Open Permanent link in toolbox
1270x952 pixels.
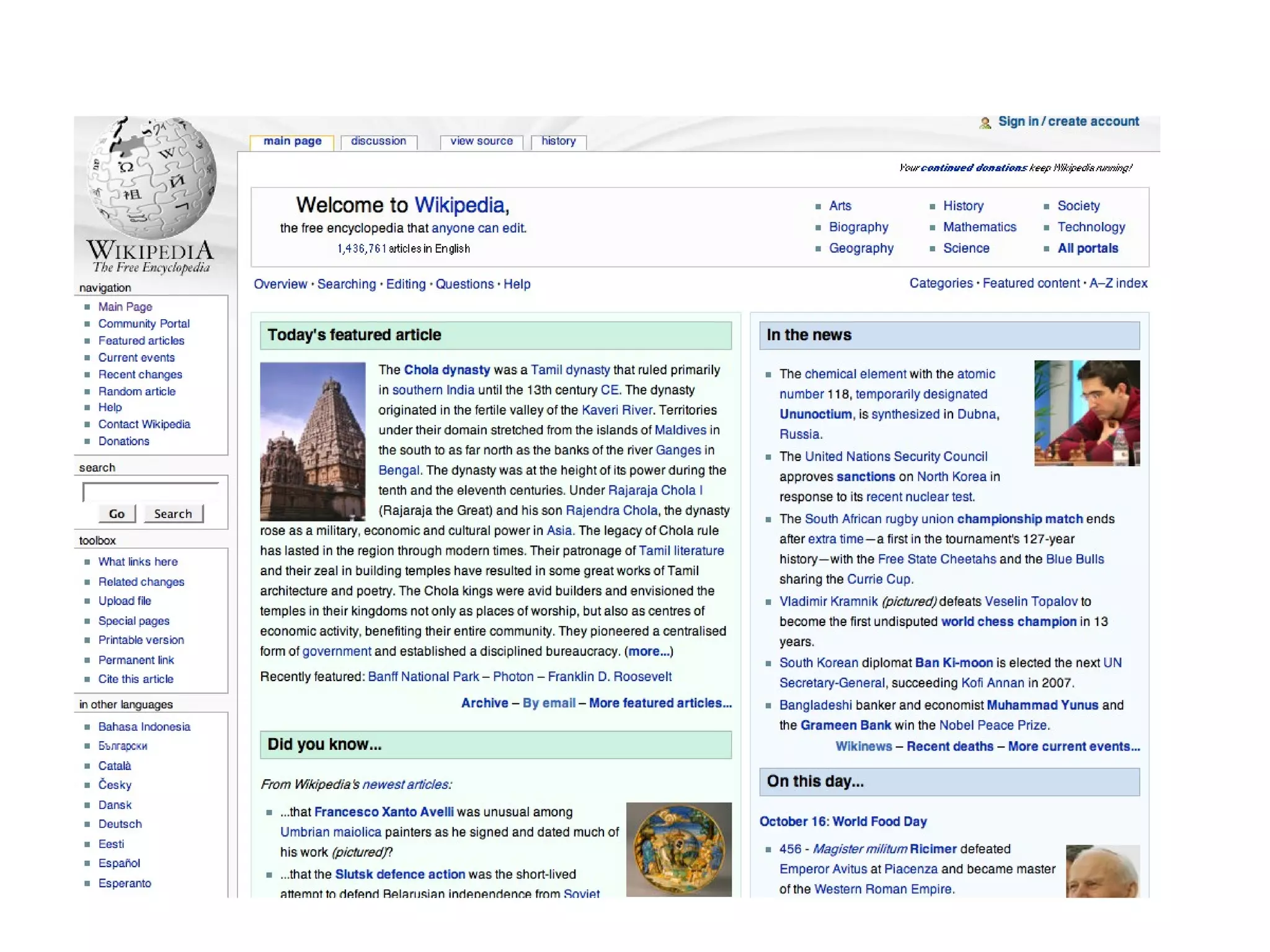[x=136, y=660]
